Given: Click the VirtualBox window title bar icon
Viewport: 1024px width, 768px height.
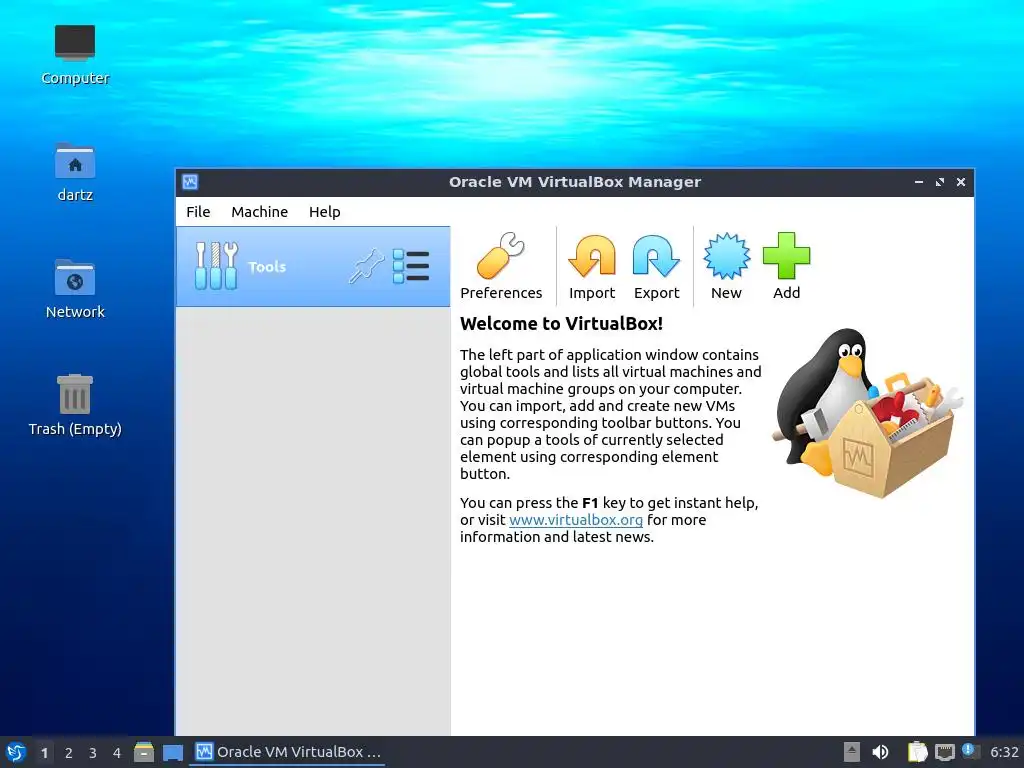Looking at the screenshot, I should point(190,182).
